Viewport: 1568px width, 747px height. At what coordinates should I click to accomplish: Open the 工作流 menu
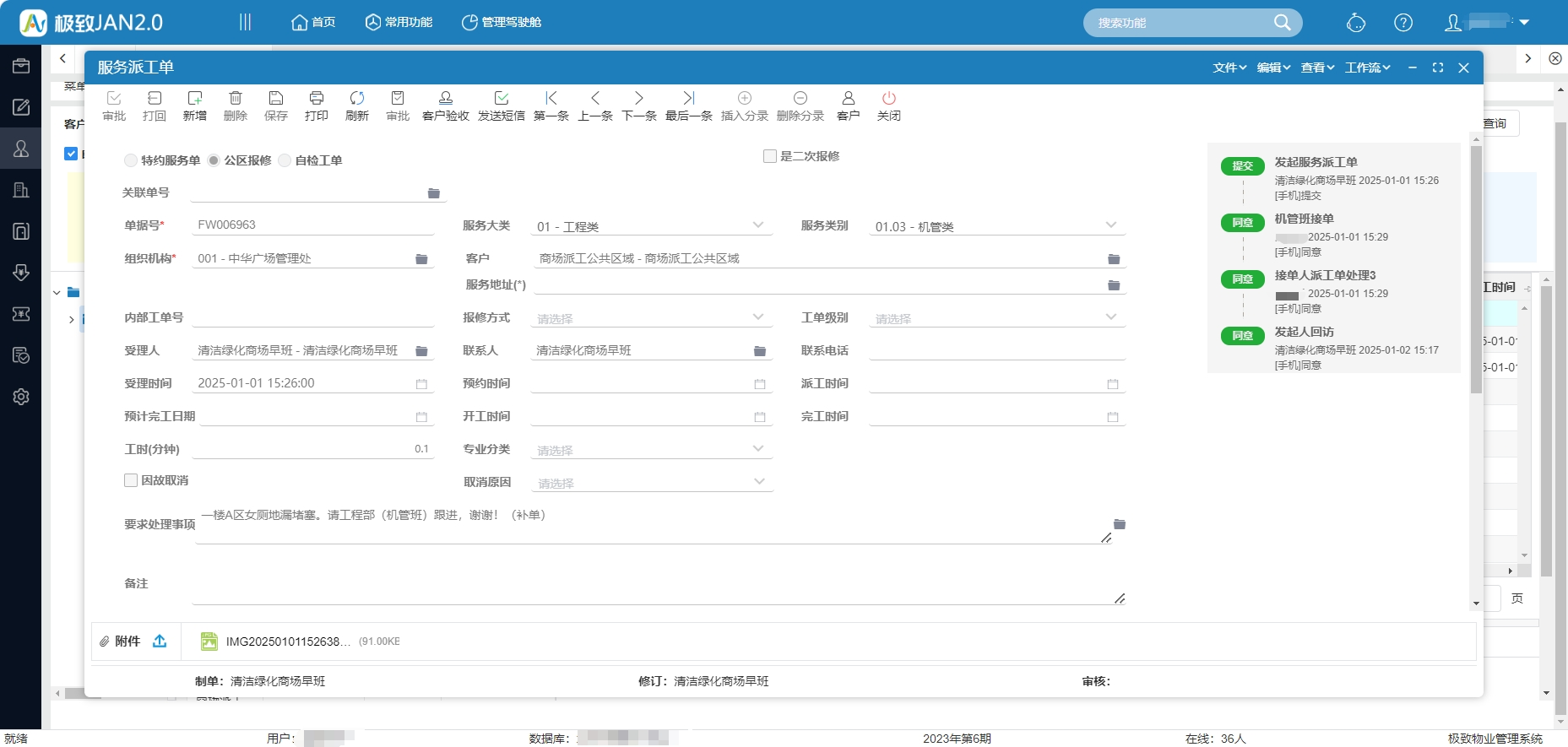pos(1367,68)
